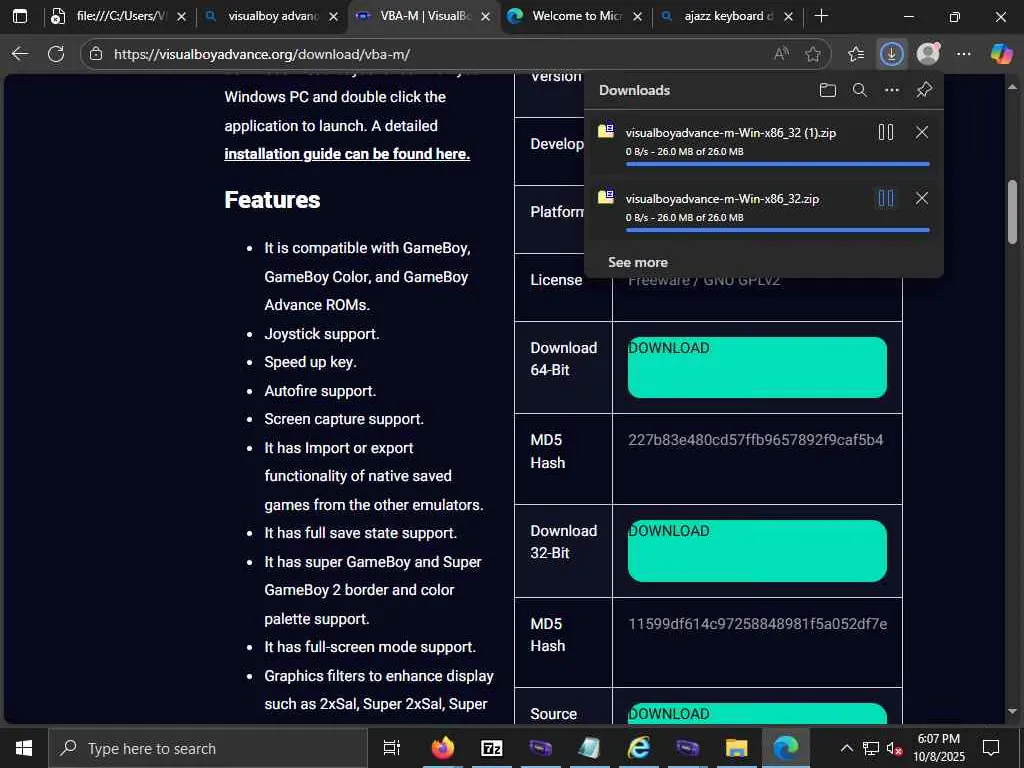
Task: Toggle the Downloads toolbar button
Action: (891, 54)
